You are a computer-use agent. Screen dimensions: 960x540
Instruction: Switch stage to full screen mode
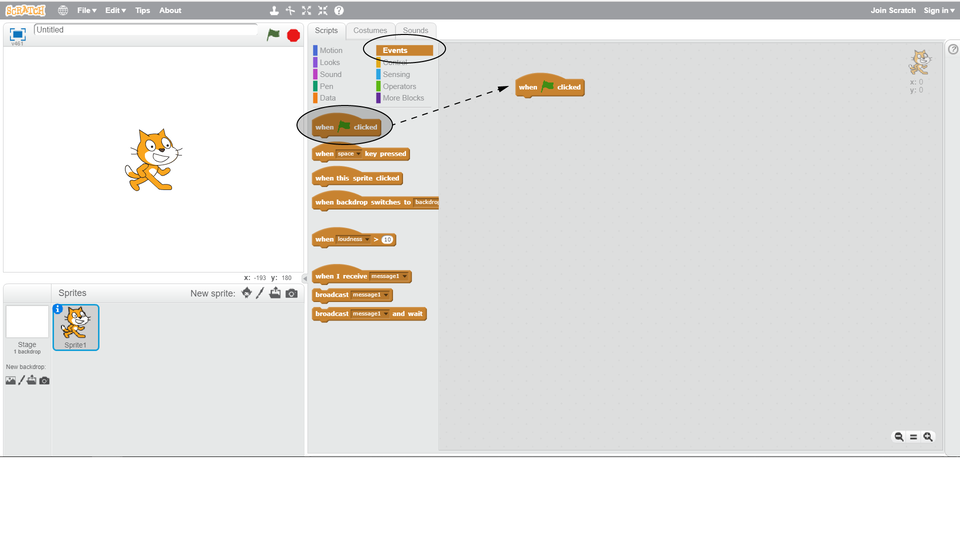coord(17,34)
